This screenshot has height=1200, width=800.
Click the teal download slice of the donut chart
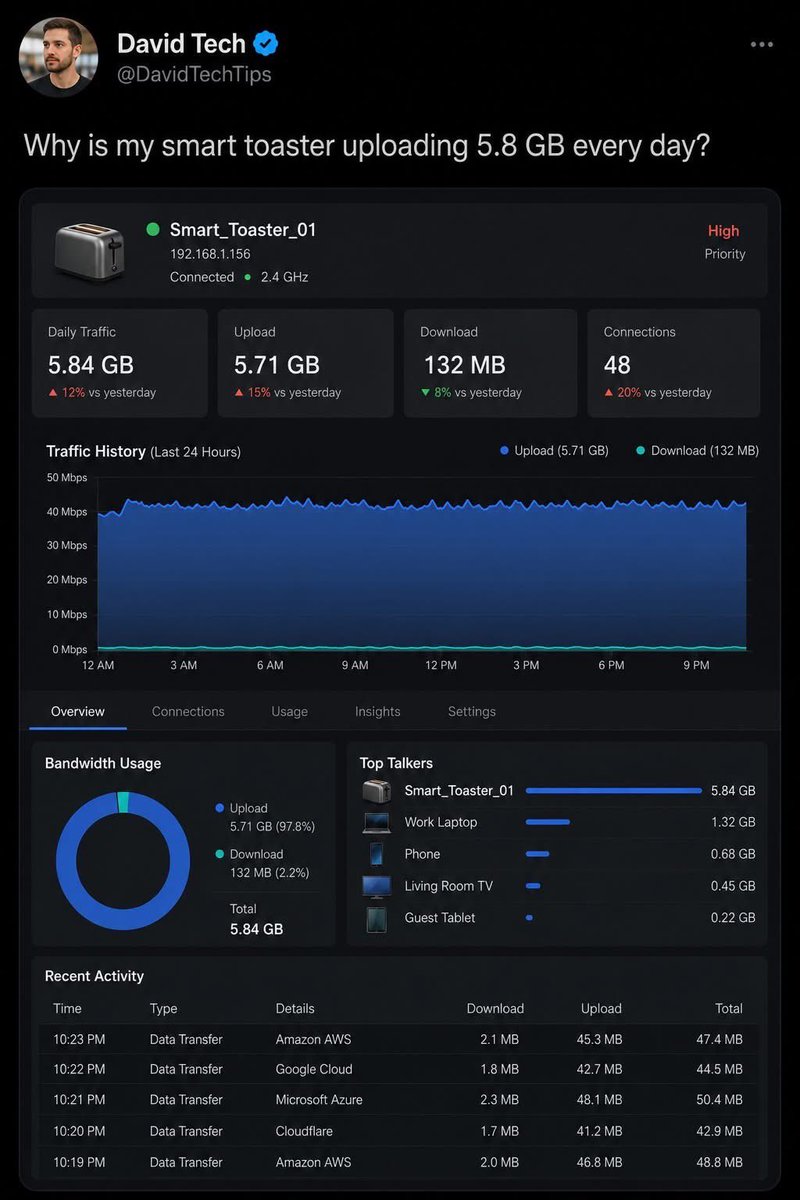tap(123, 802)
